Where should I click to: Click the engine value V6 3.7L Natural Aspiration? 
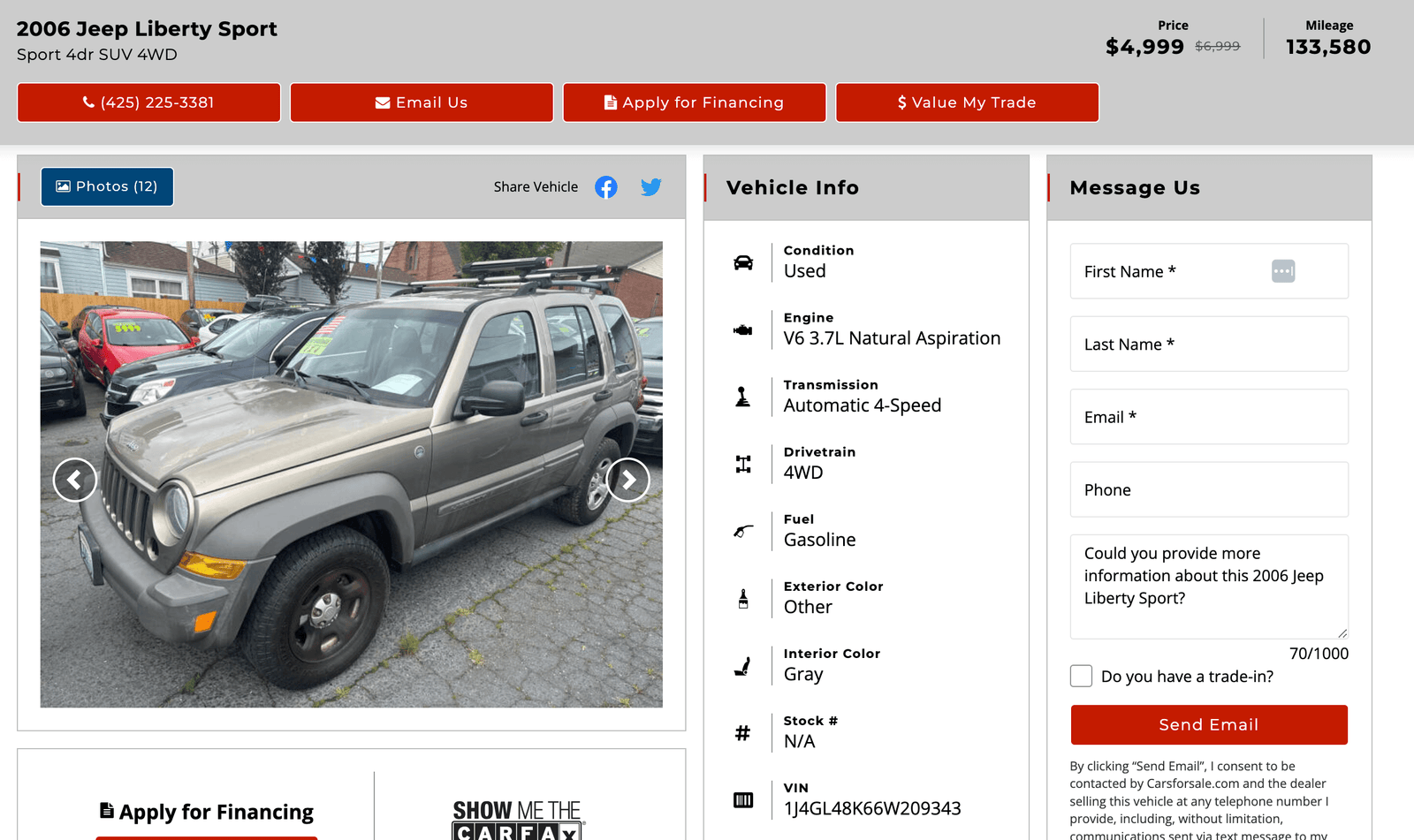[x=892, y=338]
